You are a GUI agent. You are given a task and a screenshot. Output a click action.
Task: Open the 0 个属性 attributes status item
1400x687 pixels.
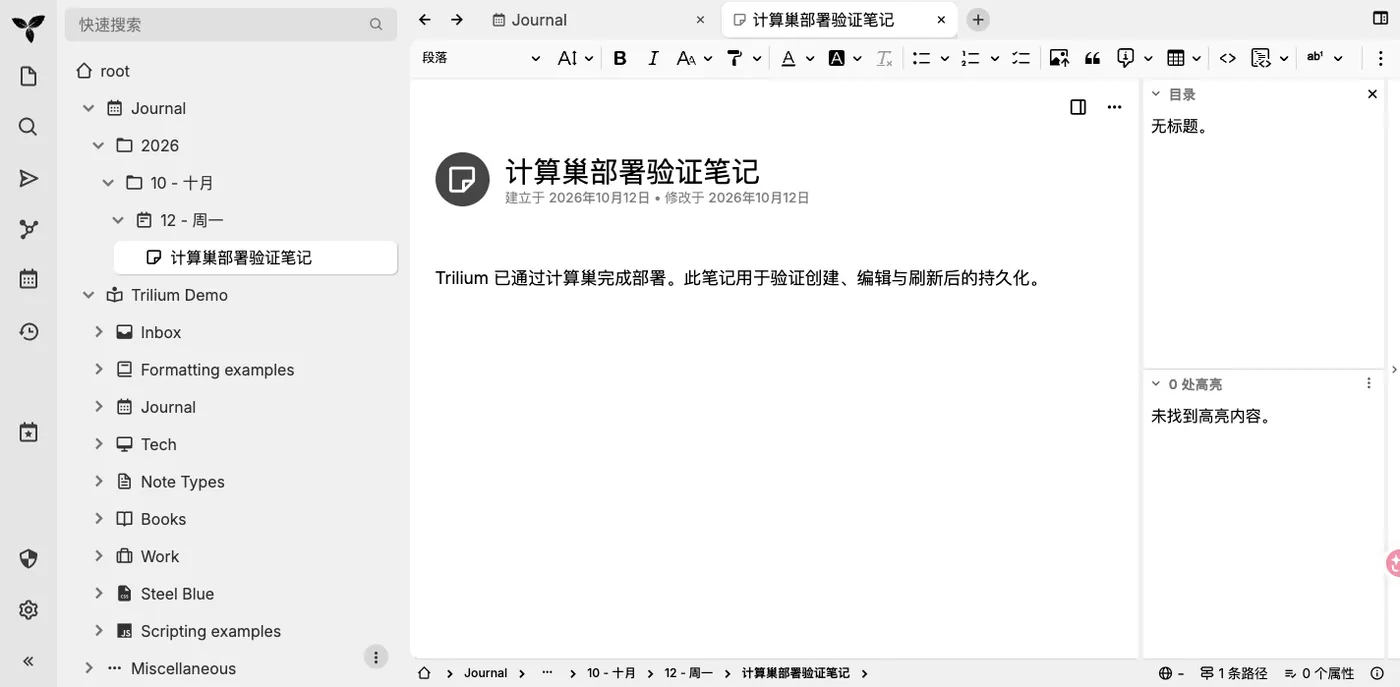click(1319, 673)
